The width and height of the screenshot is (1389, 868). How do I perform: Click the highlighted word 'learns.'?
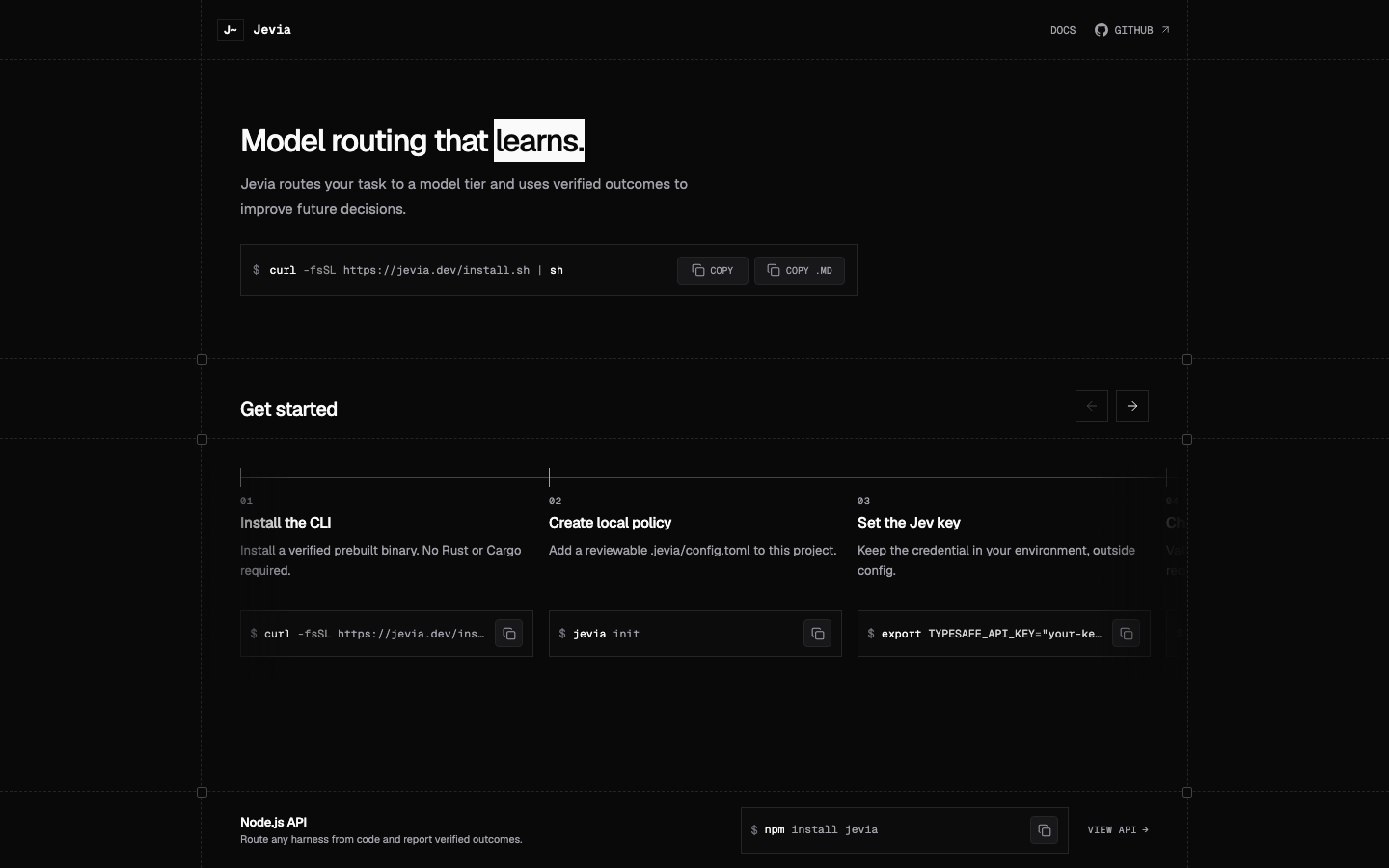coord(539,141)
